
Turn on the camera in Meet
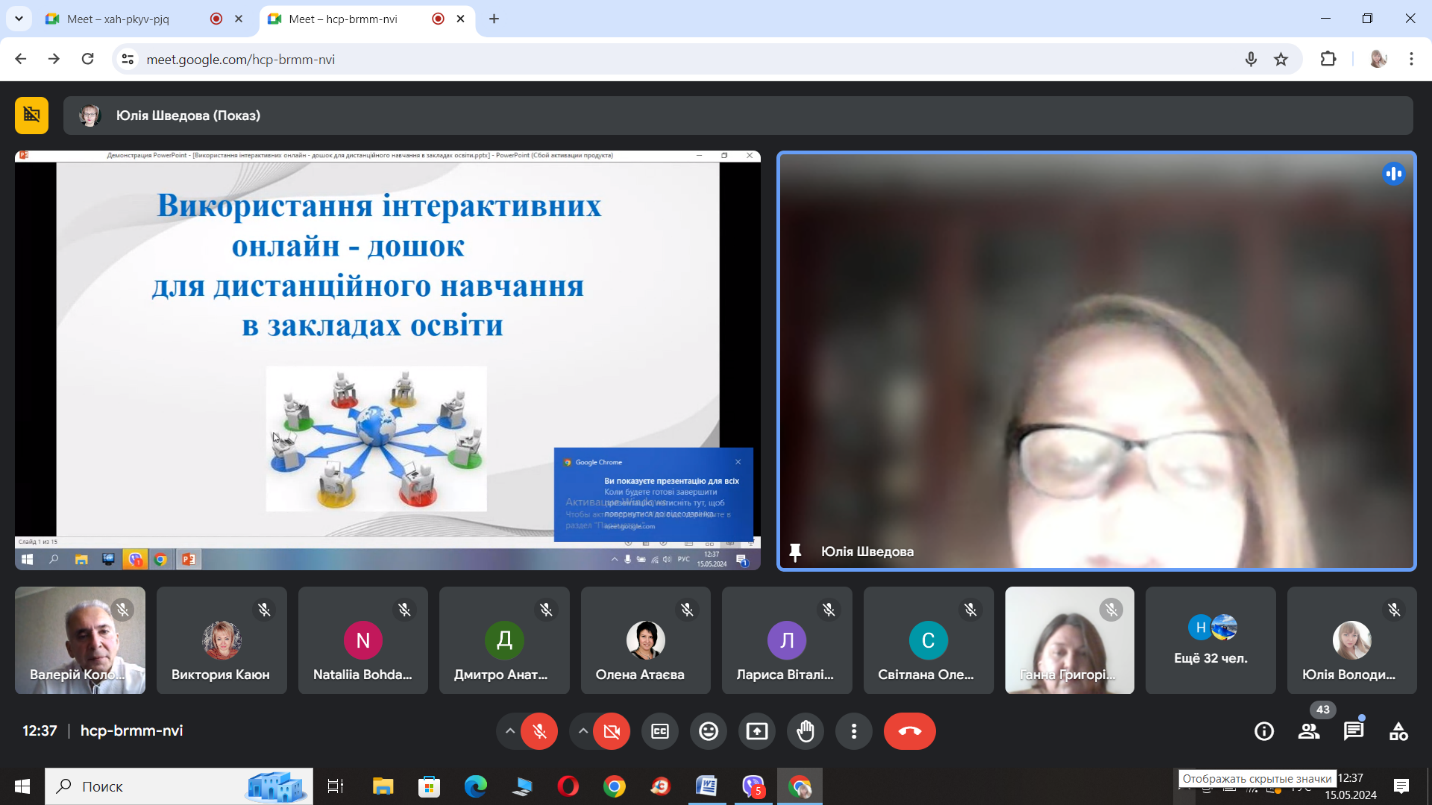tap(612, 732)
